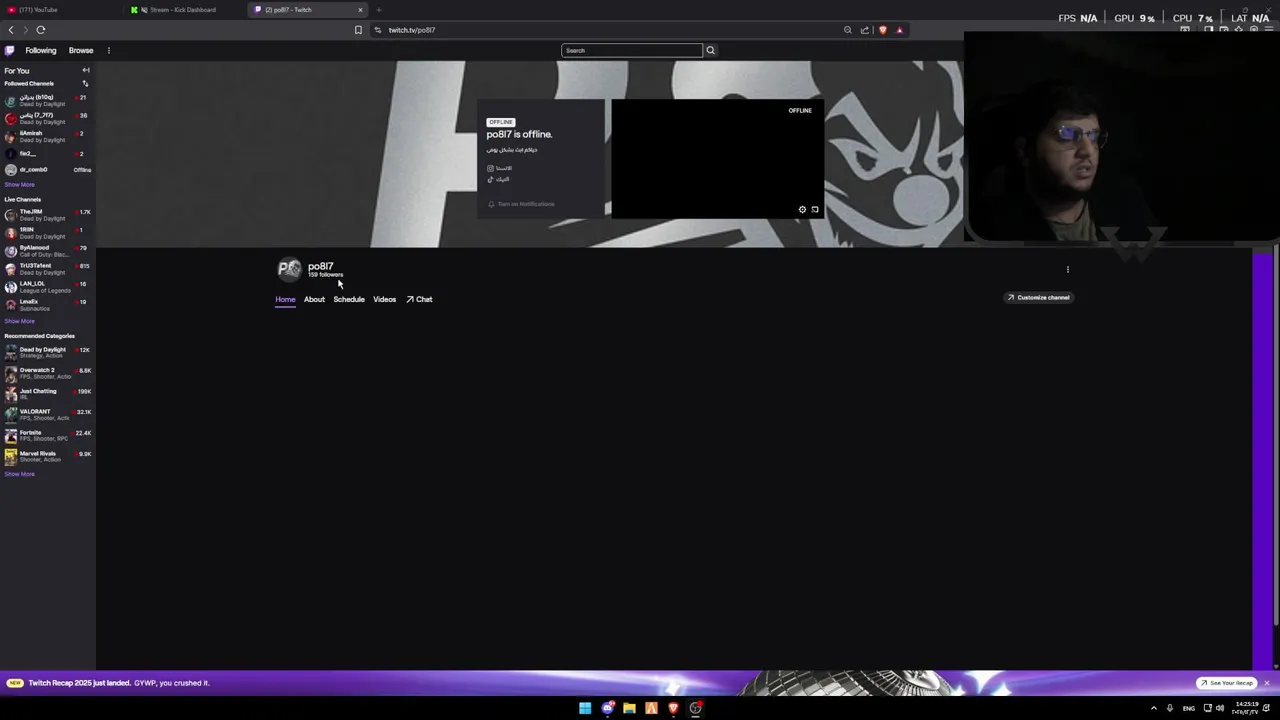Click the Instagram social link
1280x720 pixels.
(499, 168)
